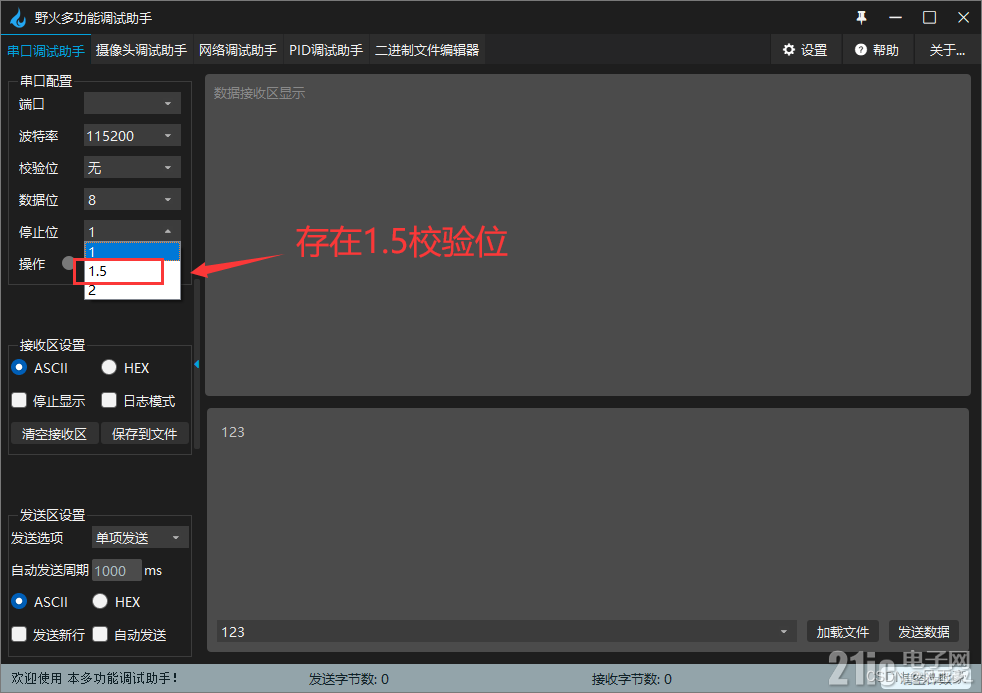The width and height of the screenshot is (982, 693).
Task: Click inside the 数据接收区显示 area
Action: point(587,235)
